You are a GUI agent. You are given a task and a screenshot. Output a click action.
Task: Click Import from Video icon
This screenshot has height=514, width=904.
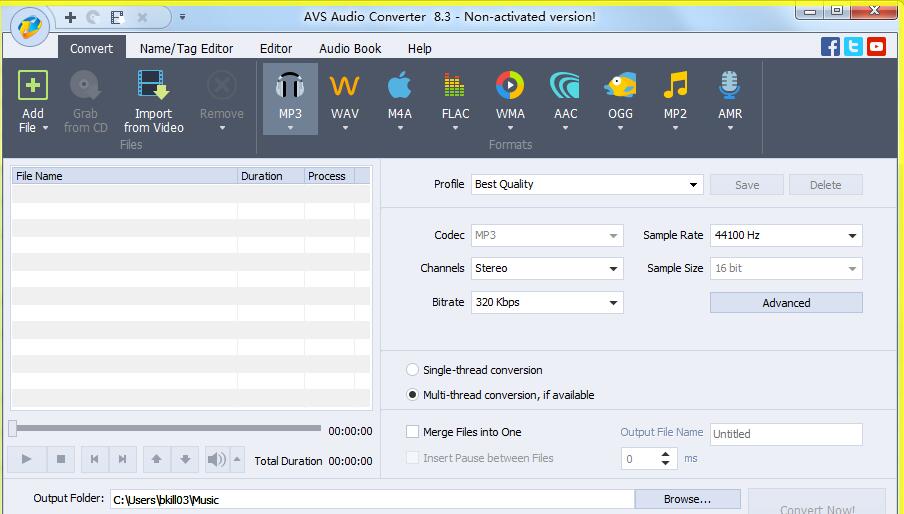(153, 85)
